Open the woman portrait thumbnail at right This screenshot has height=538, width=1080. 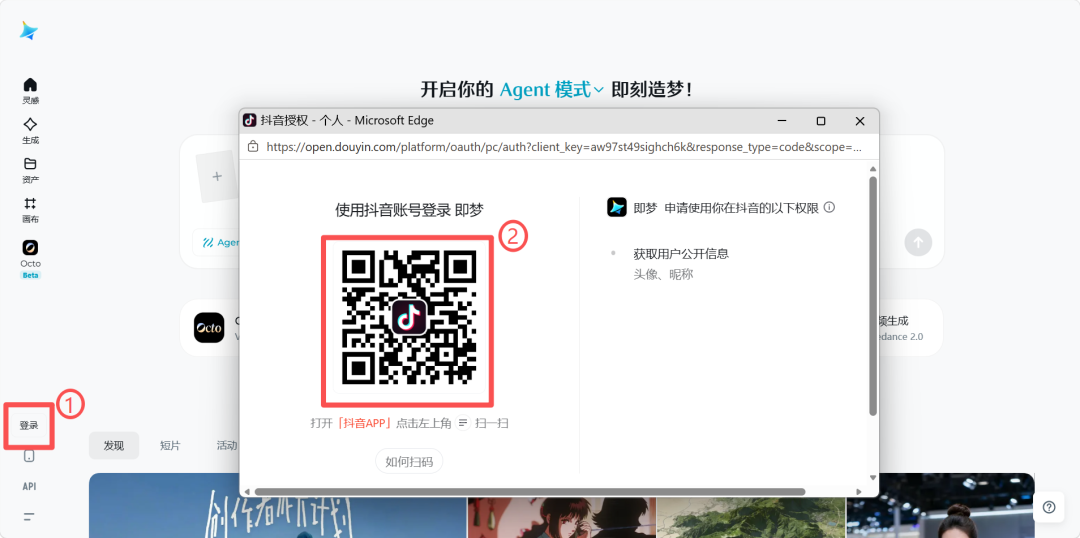[x=940, y=506]
